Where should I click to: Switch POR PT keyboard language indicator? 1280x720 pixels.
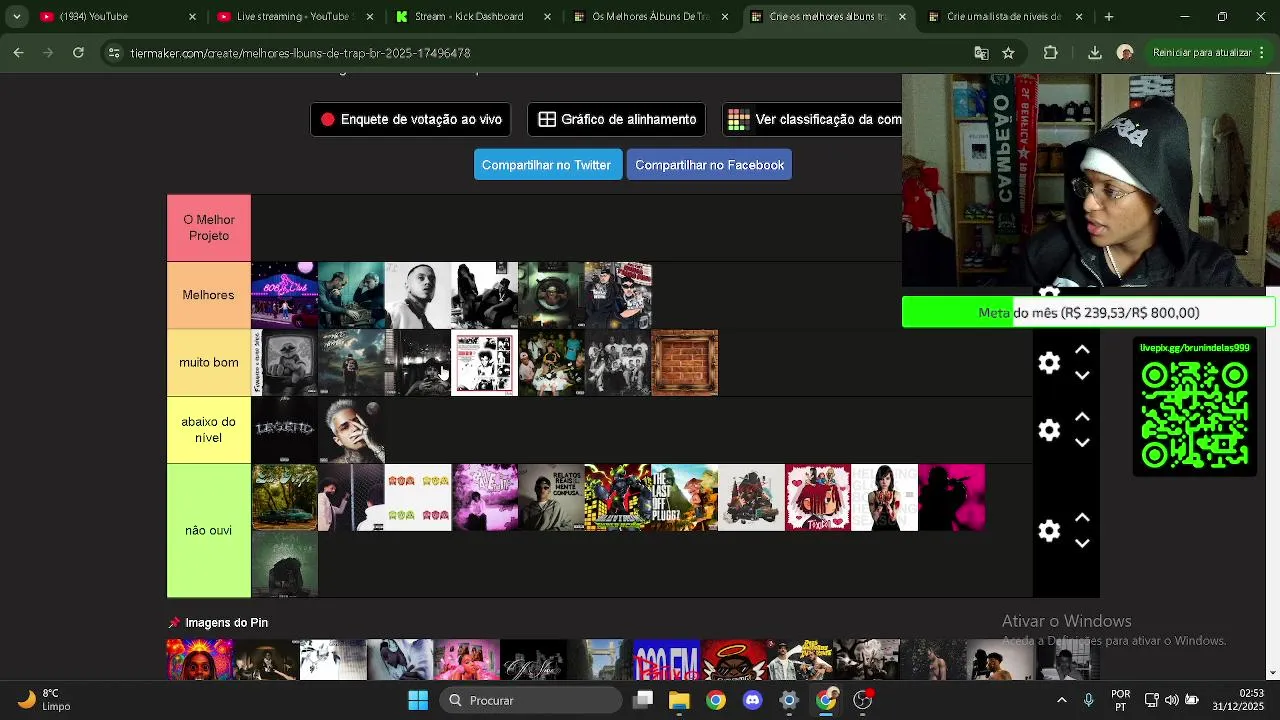click(1121, 700)
